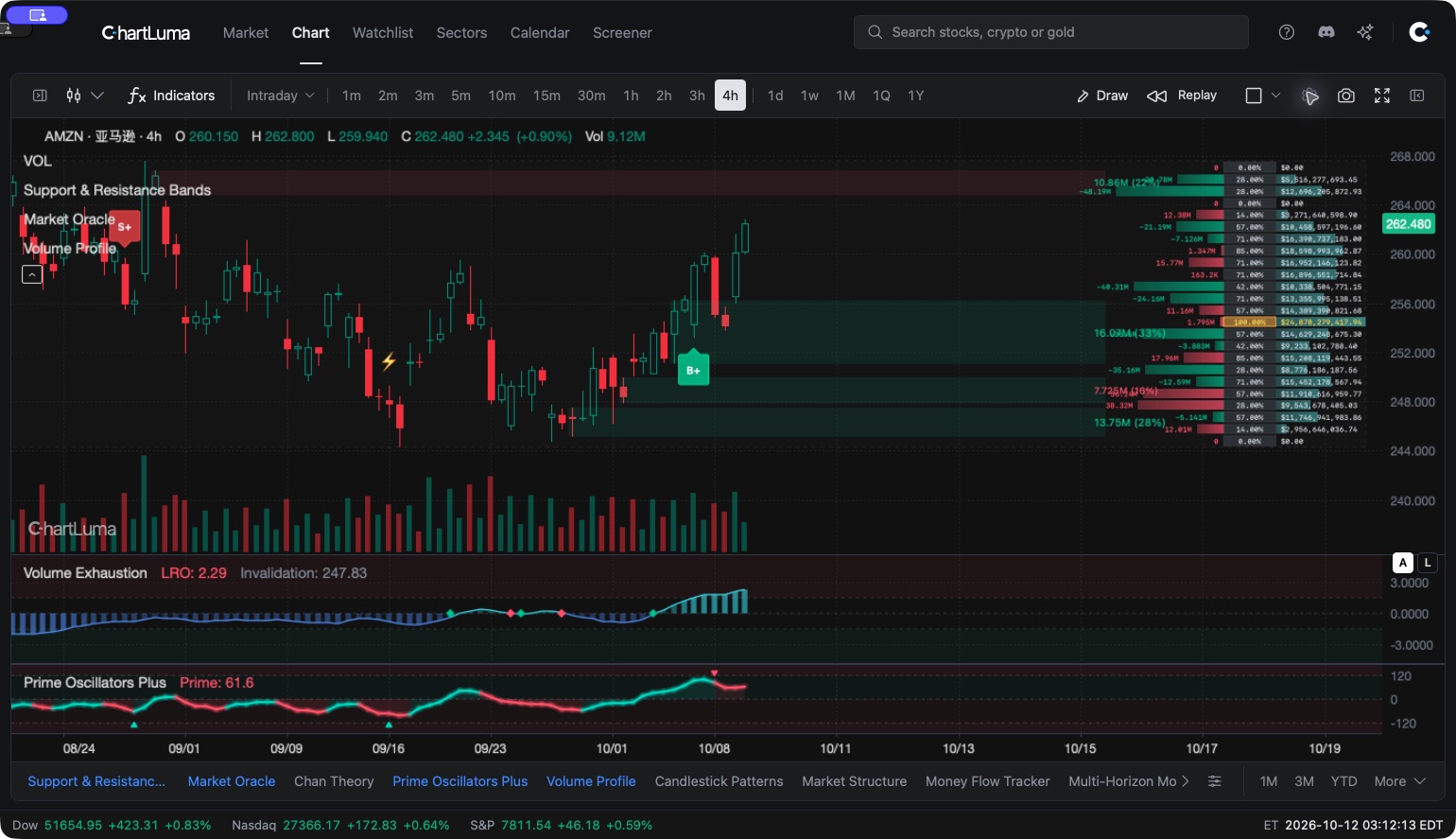Select the 1m timeframe
Screen dimensions: 1456x839
[352, 96]
